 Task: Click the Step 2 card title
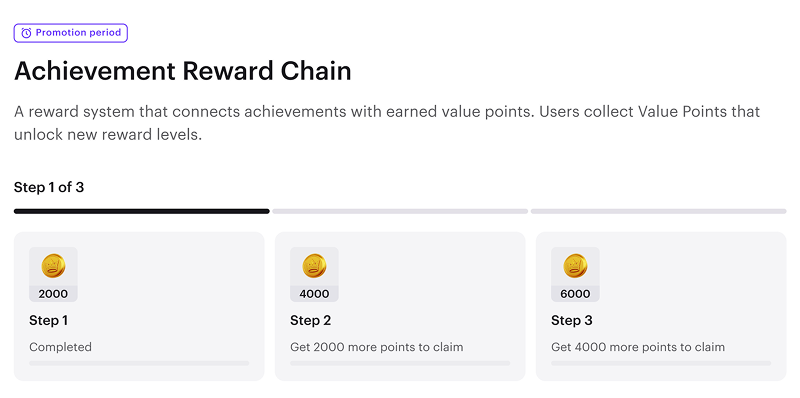pyautogui.click(x=311, y=320)
